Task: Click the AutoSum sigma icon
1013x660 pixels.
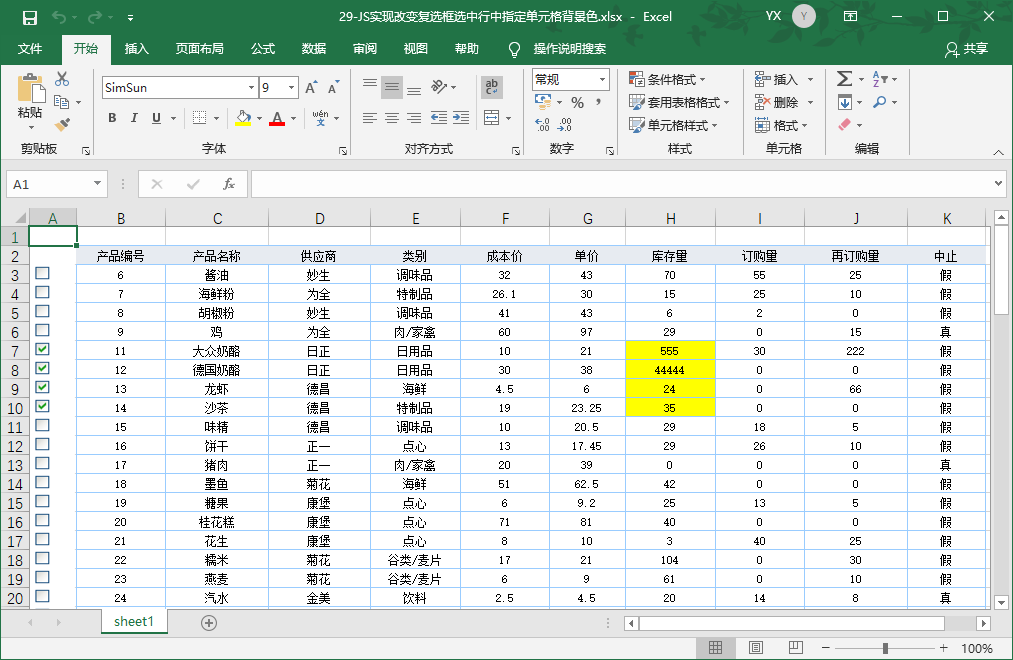Action: pos(844,79)
